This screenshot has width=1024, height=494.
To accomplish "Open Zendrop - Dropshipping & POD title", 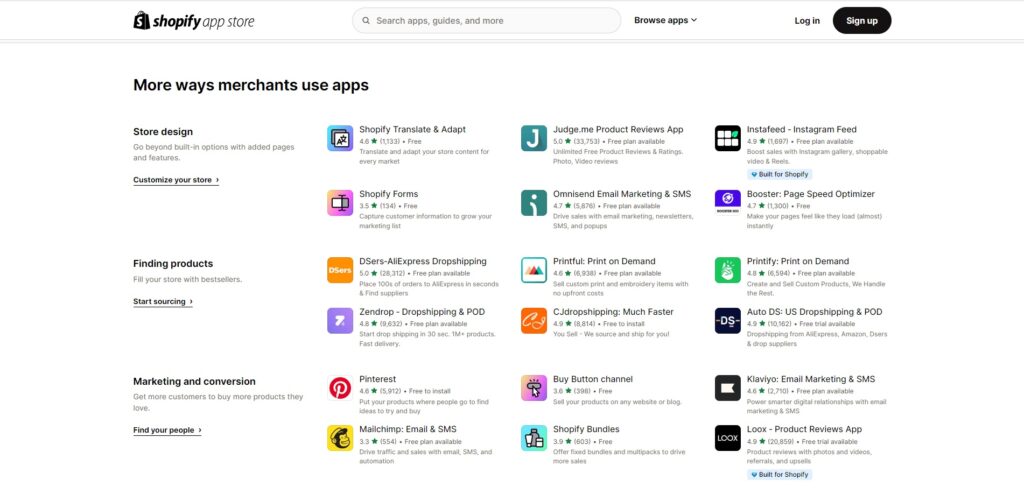I will (x=422, y=312).
